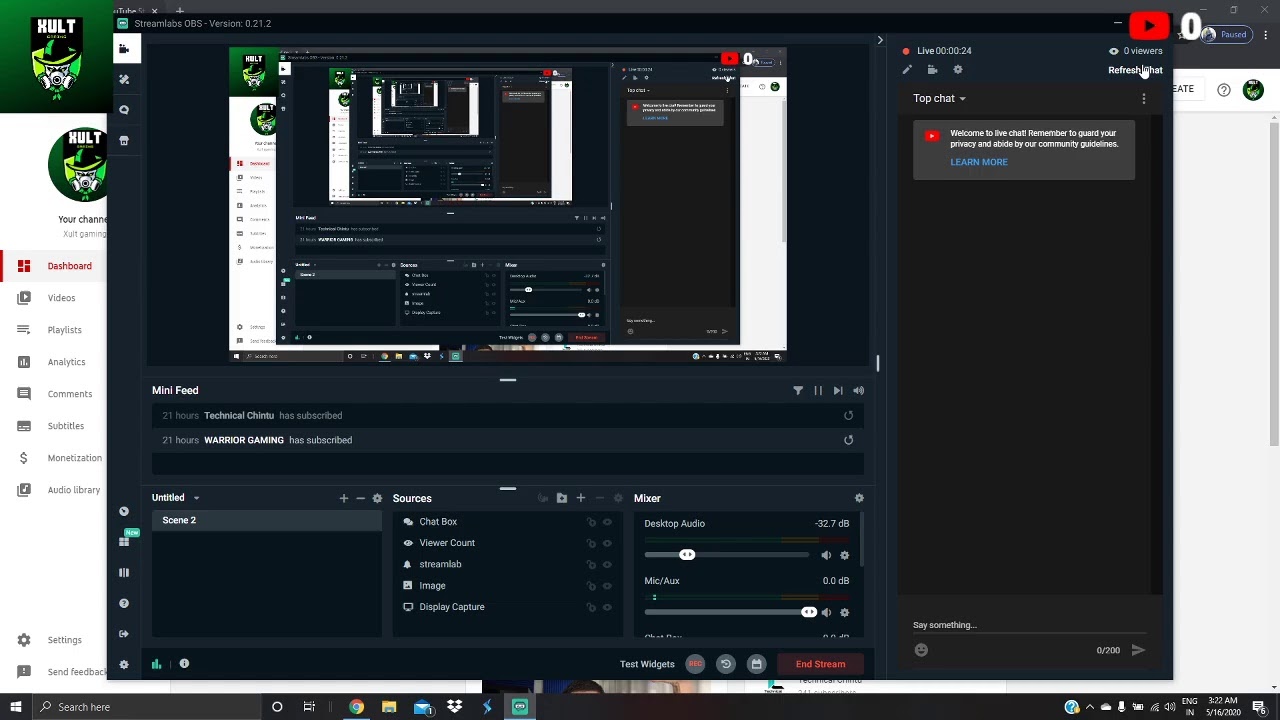This screenshot has height=720, width=1280.
Task: Click Test Widgets button
Action: 647,664
